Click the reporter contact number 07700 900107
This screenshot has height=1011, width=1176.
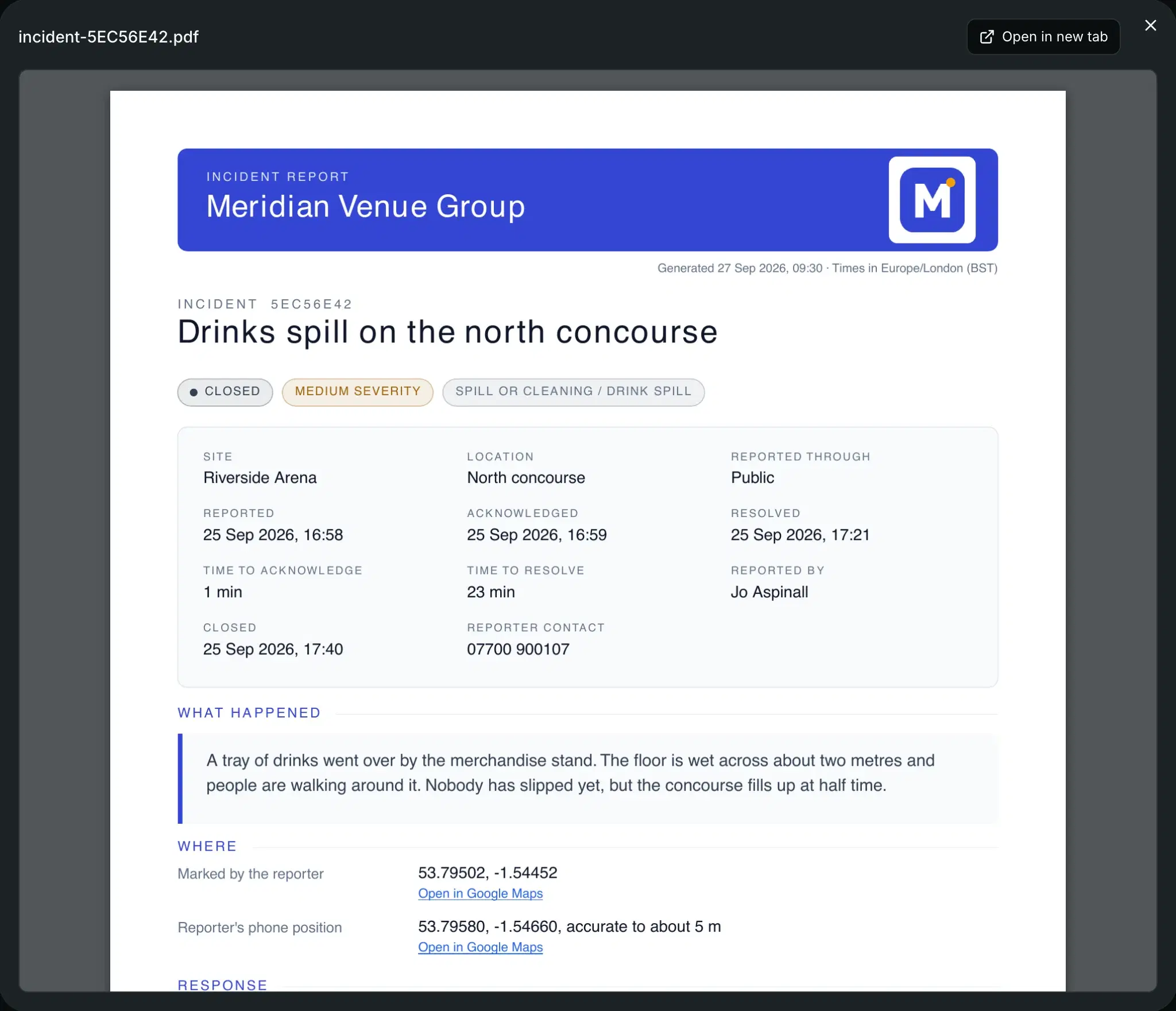pos(518,650)
